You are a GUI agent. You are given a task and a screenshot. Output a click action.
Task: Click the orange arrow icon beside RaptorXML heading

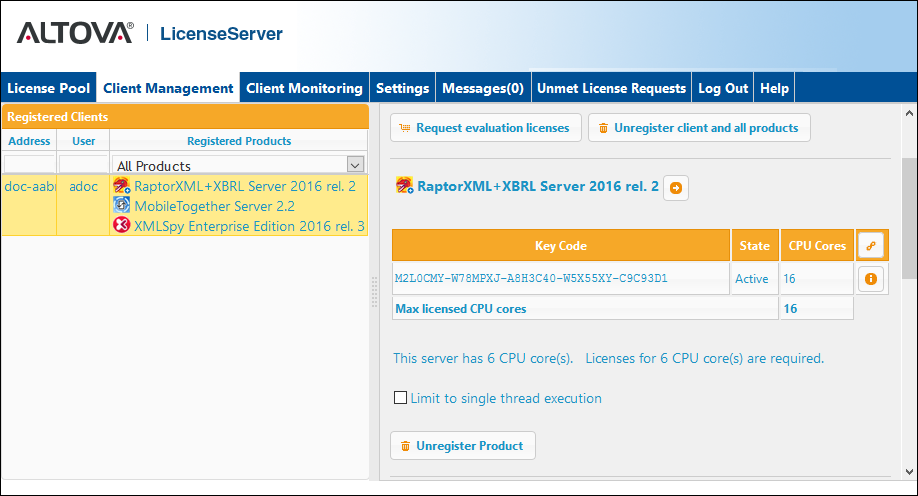(x=675, y=187)
